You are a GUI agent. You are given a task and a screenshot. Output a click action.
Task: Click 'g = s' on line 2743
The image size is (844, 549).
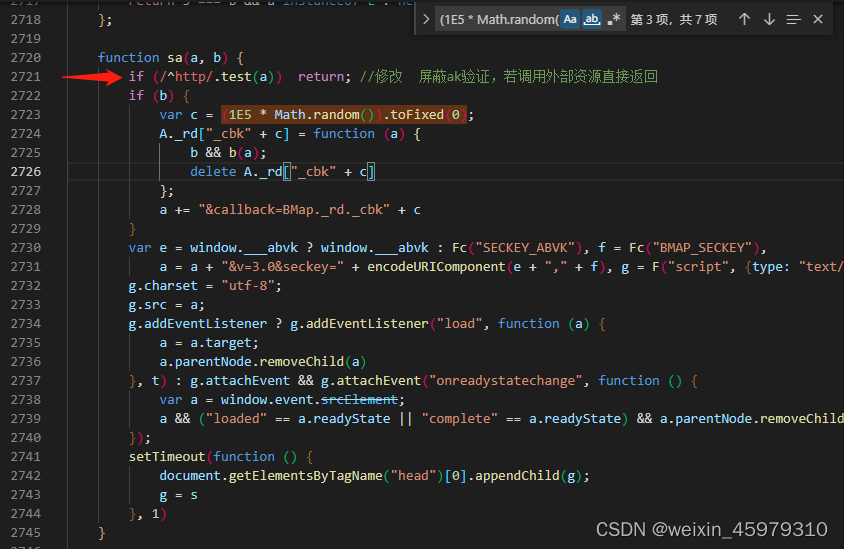click(179, 495)
